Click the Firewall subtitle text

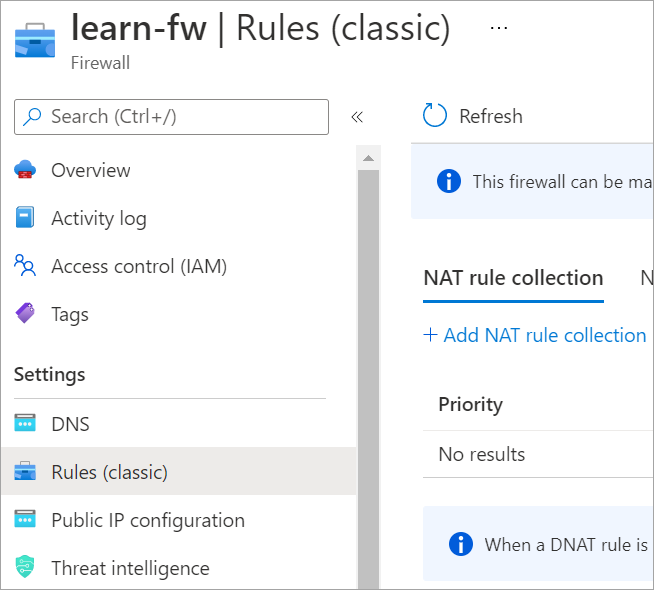[101, 63]
